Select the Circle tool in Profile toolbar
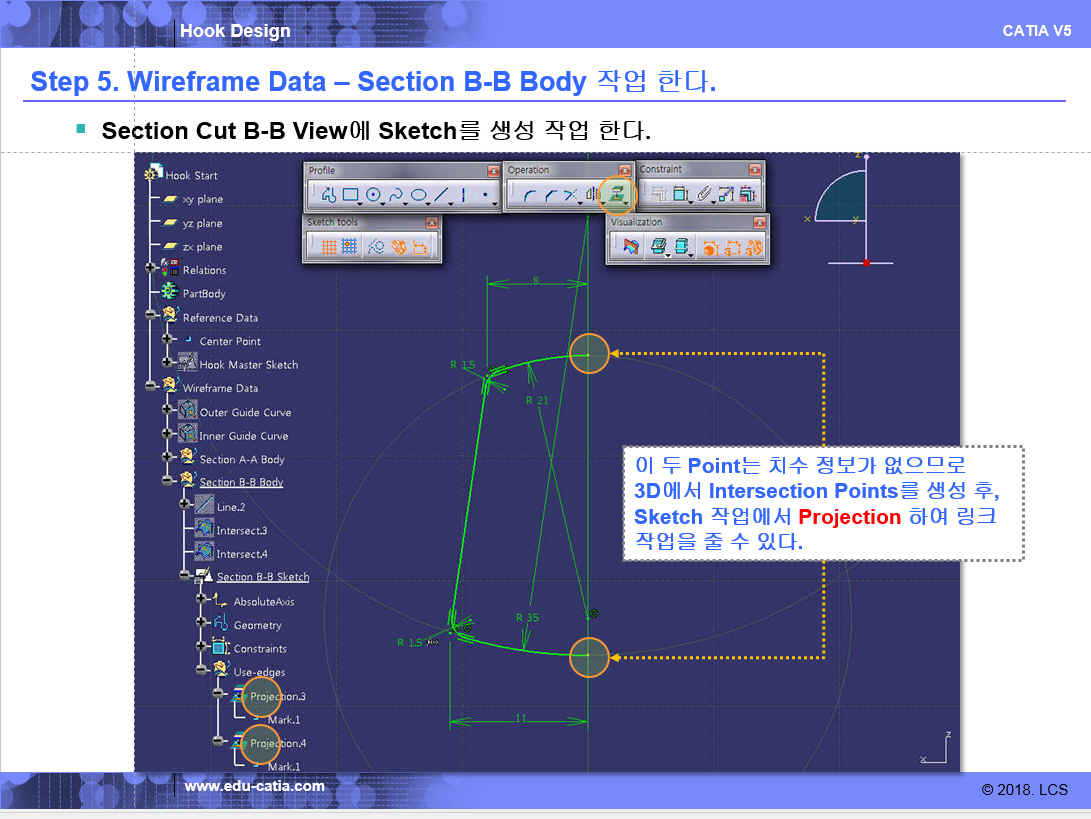 pos(374,195)
